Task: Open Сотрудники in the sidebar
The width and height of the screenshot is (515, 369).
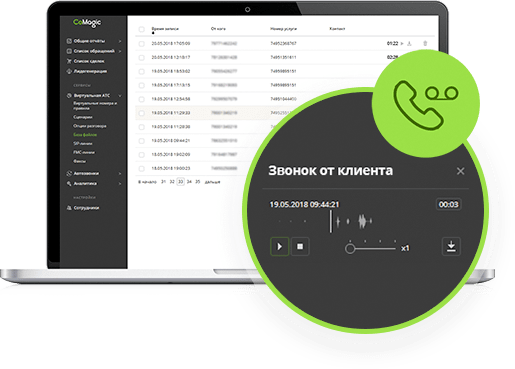Action: pyautogui.click(x=86, y=208)
